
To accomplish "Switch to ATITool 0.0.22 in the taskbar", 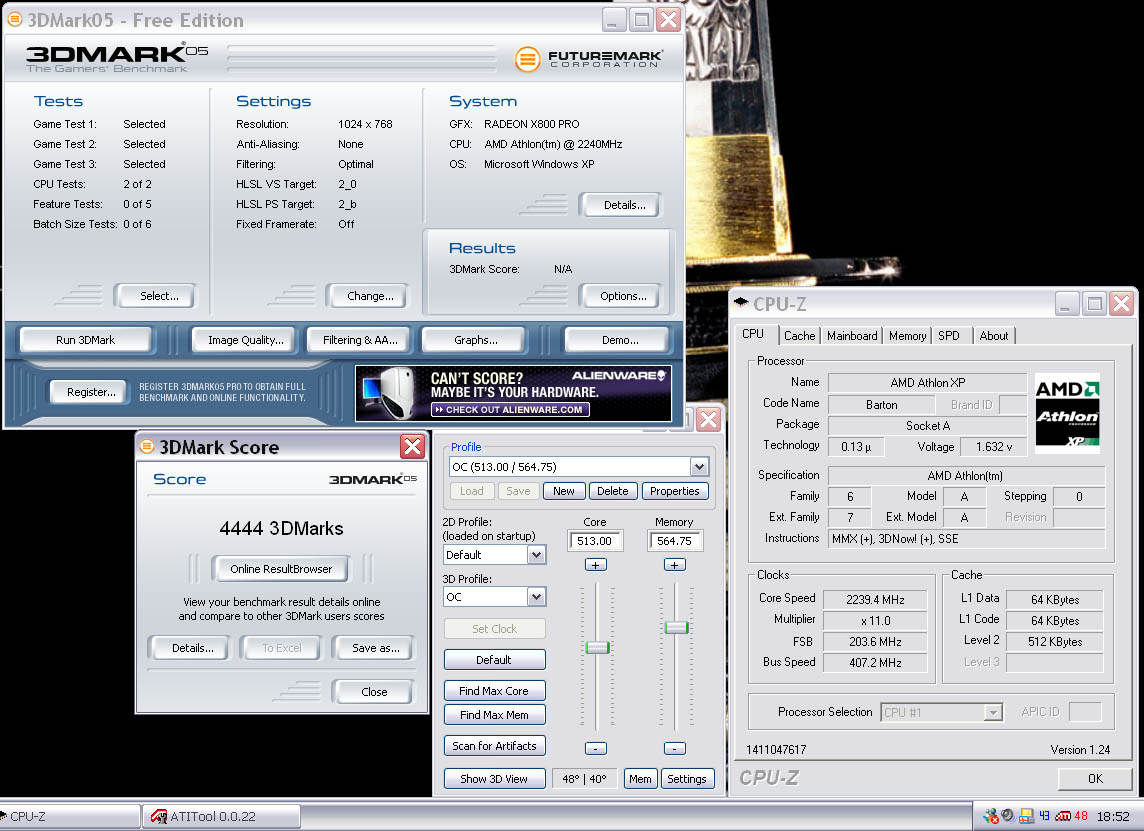I will pyautogui.click(x=222, y=816).
